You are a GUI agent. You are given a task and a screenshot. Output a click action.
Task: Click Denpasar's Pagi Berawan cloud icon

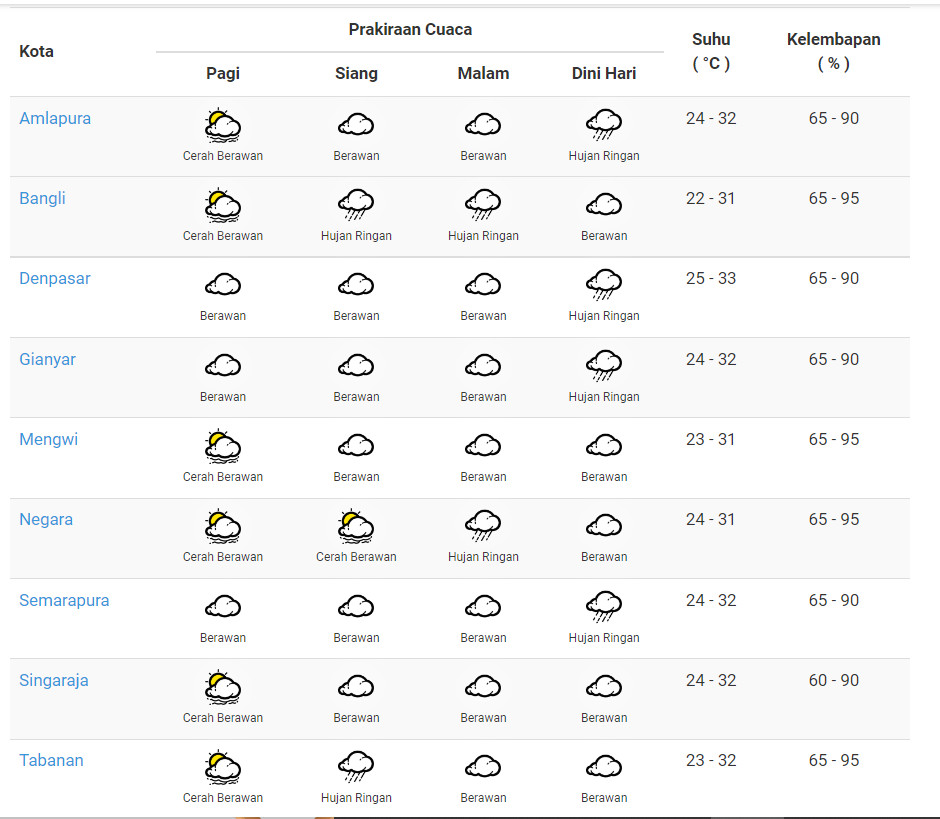click(x=222, y=285)
